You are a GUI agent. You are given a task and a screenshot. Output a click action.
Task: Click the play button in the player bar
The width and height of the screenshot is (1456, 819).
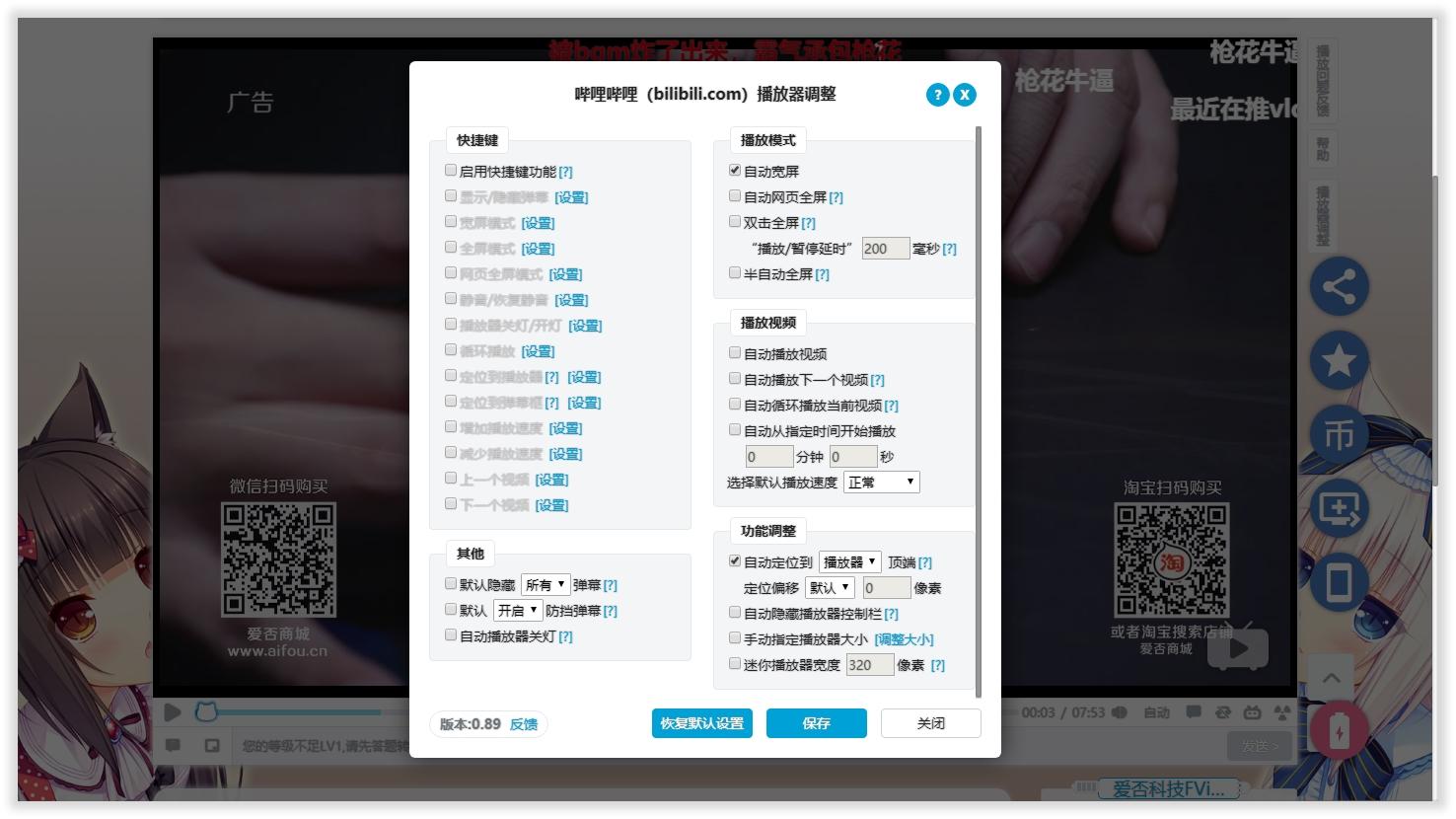(173, 711)
